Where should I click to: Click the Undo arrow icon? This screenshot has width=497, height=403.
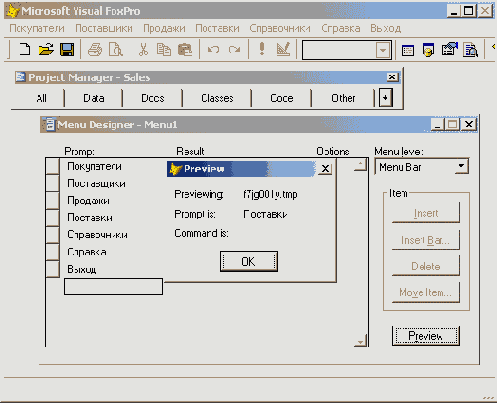[213, 50]
